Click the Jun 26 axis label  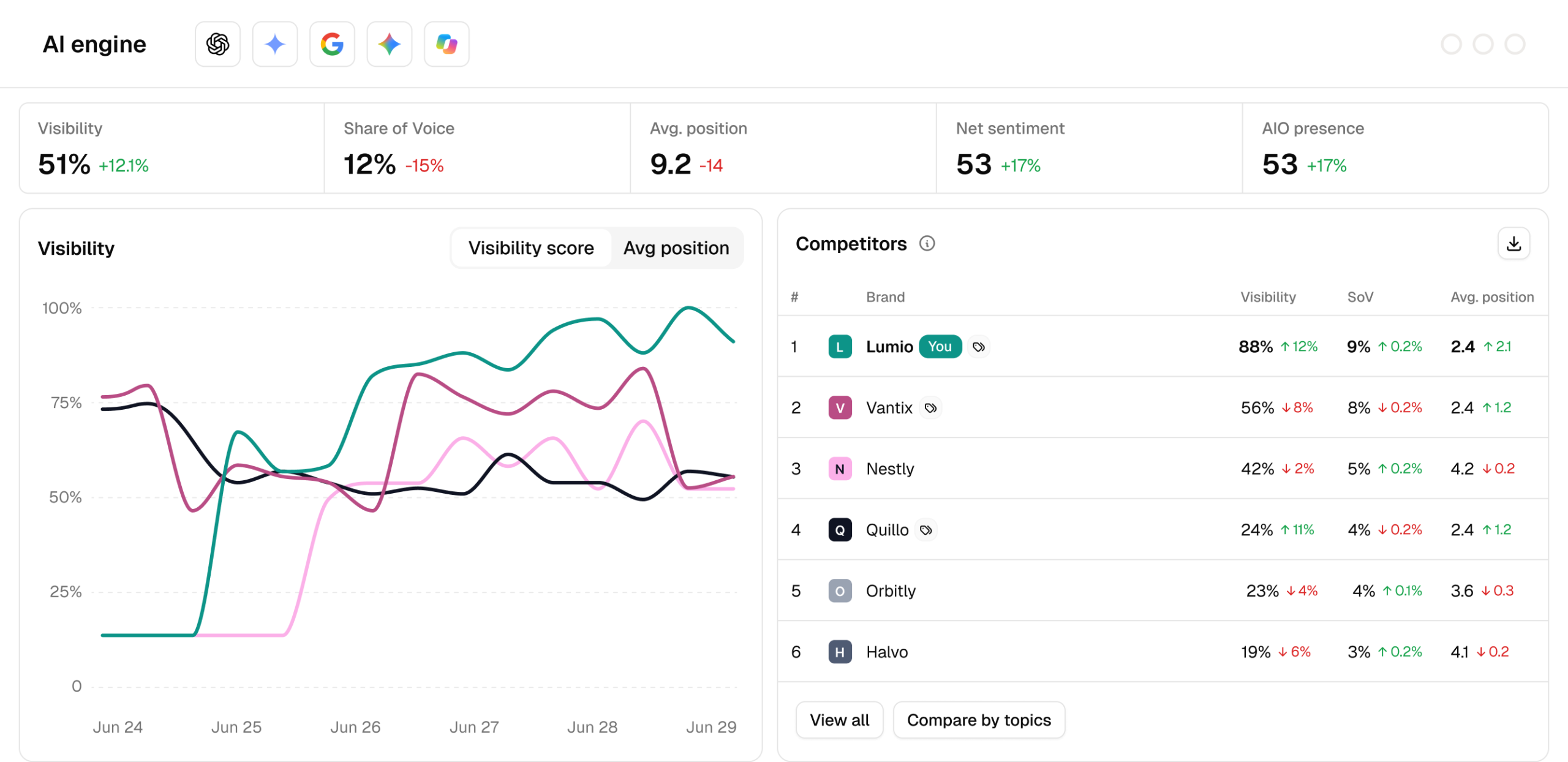(355, 727)
